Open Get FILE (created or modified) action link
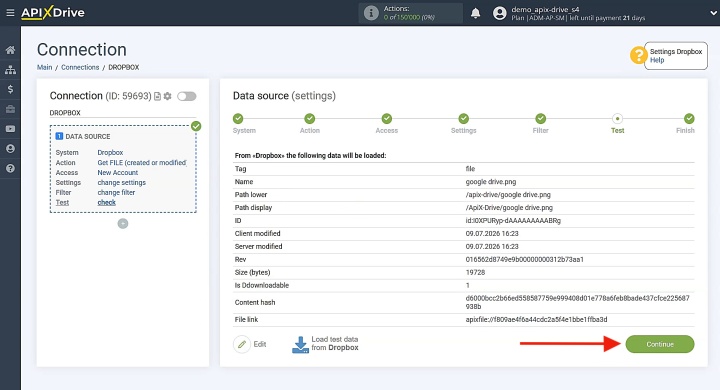 (142, 163)
